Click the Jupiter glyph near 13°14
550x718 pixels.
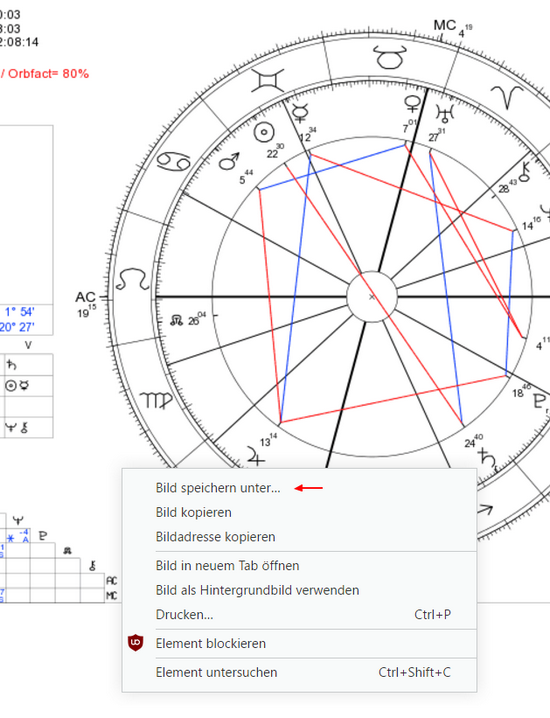tap(256, 456)
